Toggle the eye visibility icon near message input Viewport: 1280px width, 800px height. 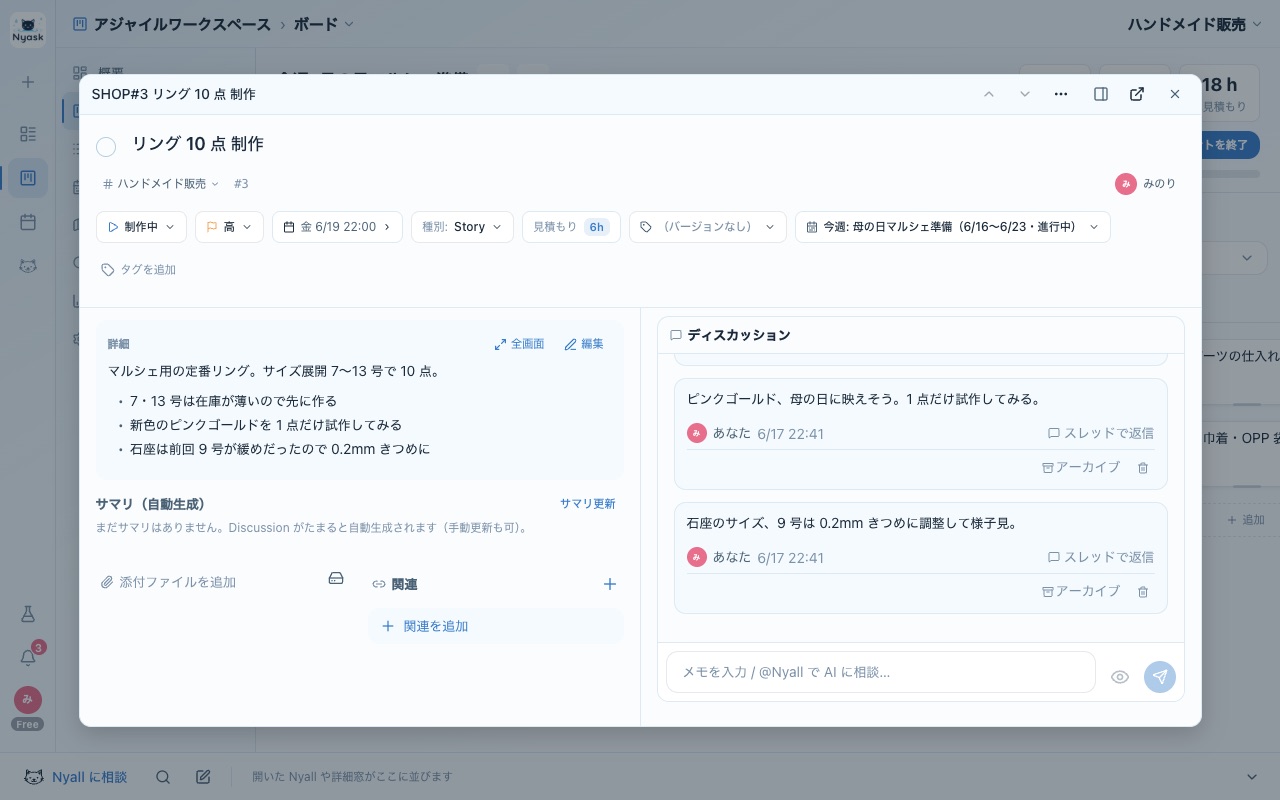pyautogui.click(x=1120, y=677)
